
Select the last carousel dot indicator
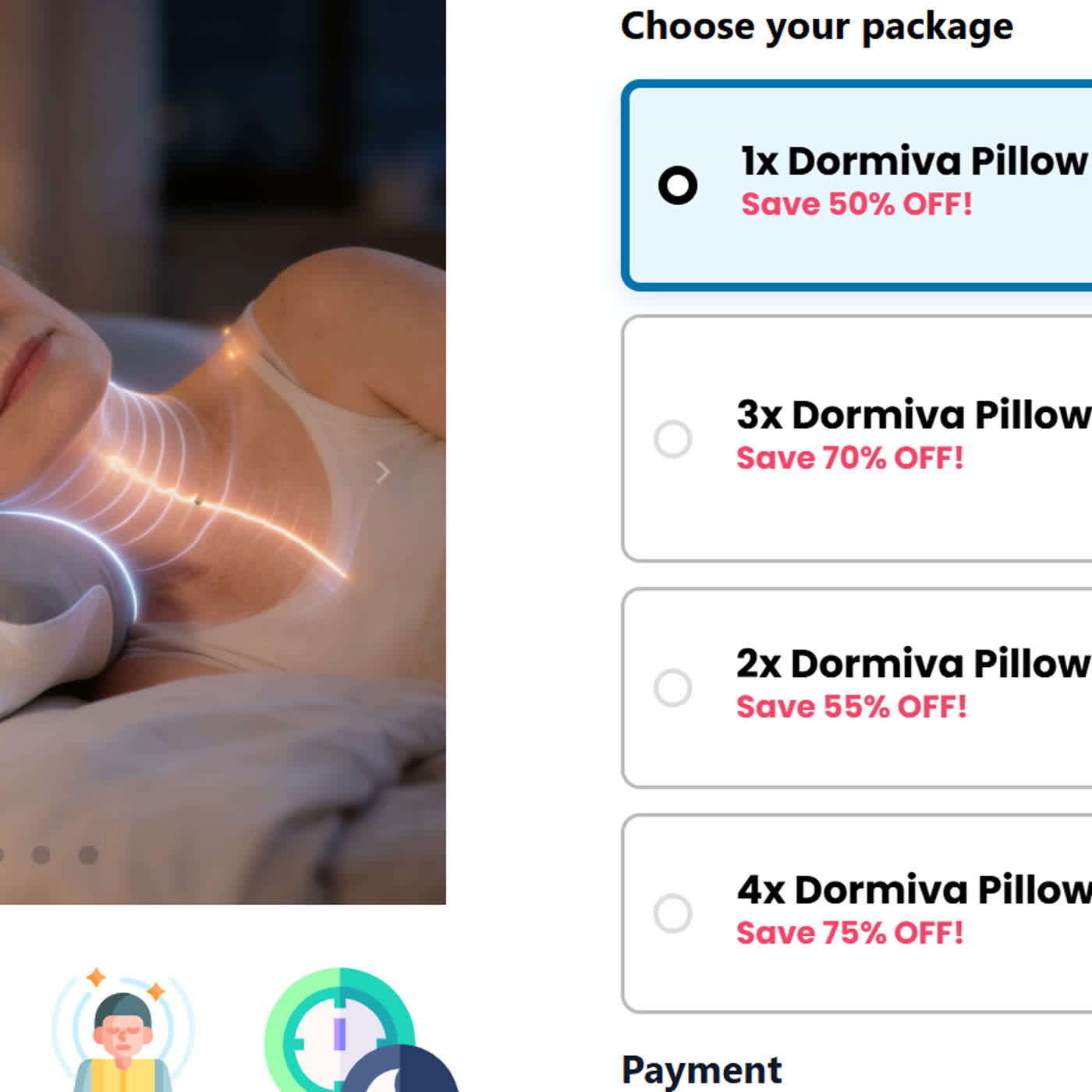point(88,855)
